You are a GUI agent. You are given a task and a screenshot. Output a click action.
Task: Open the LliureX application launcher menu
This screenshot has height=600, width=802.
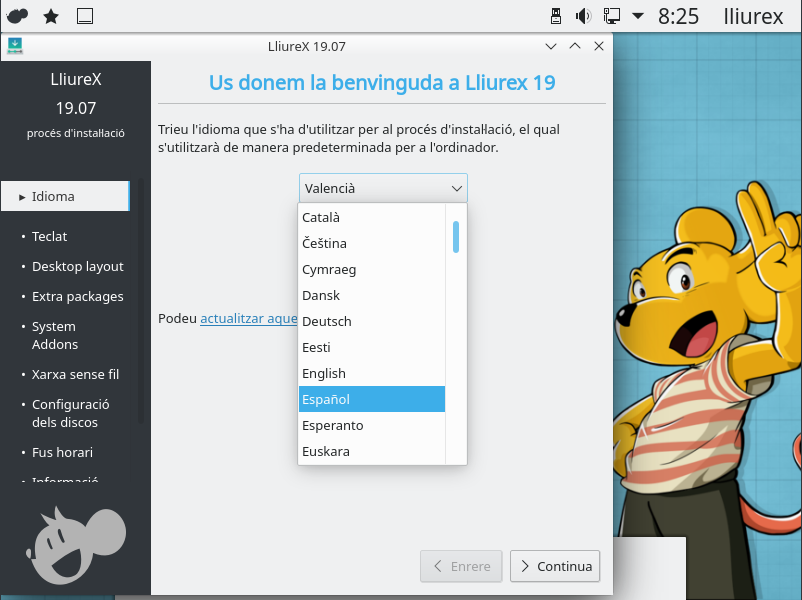coord(17,16)
